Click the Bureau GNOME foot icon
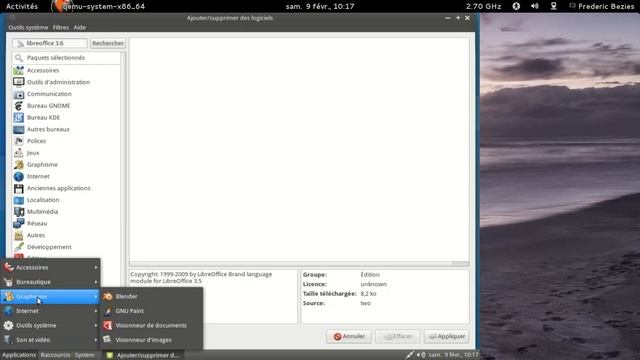 pos(18,106)
